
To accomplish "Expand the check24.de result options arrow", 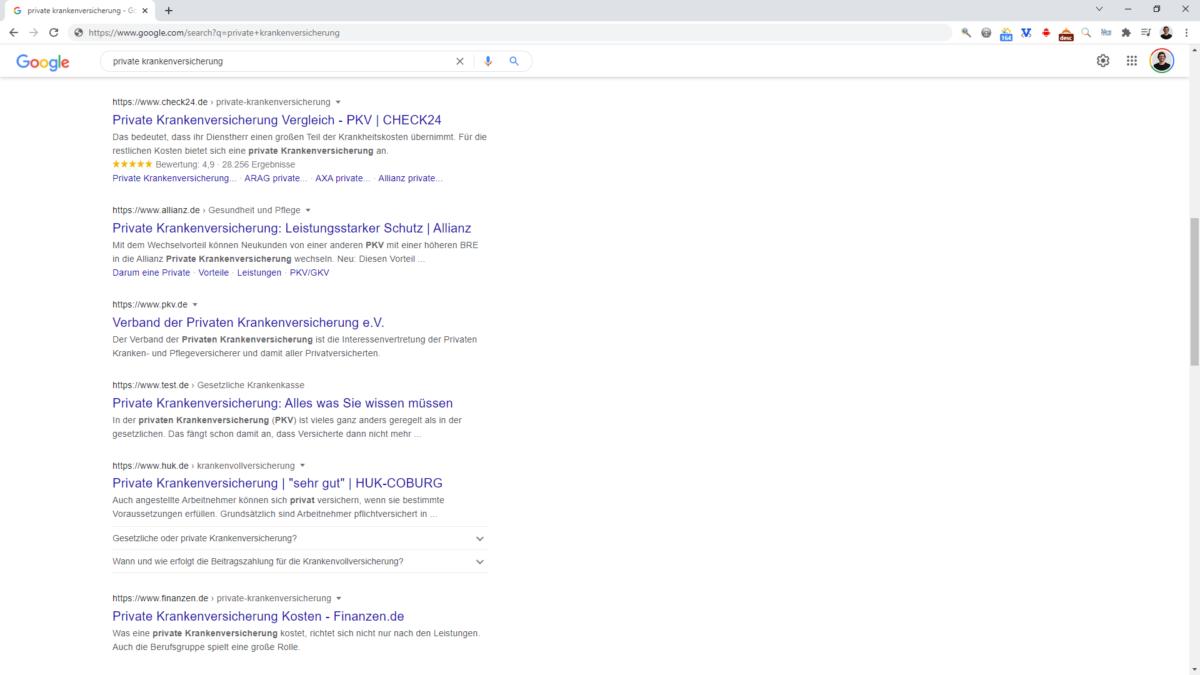I will (338, 102).
